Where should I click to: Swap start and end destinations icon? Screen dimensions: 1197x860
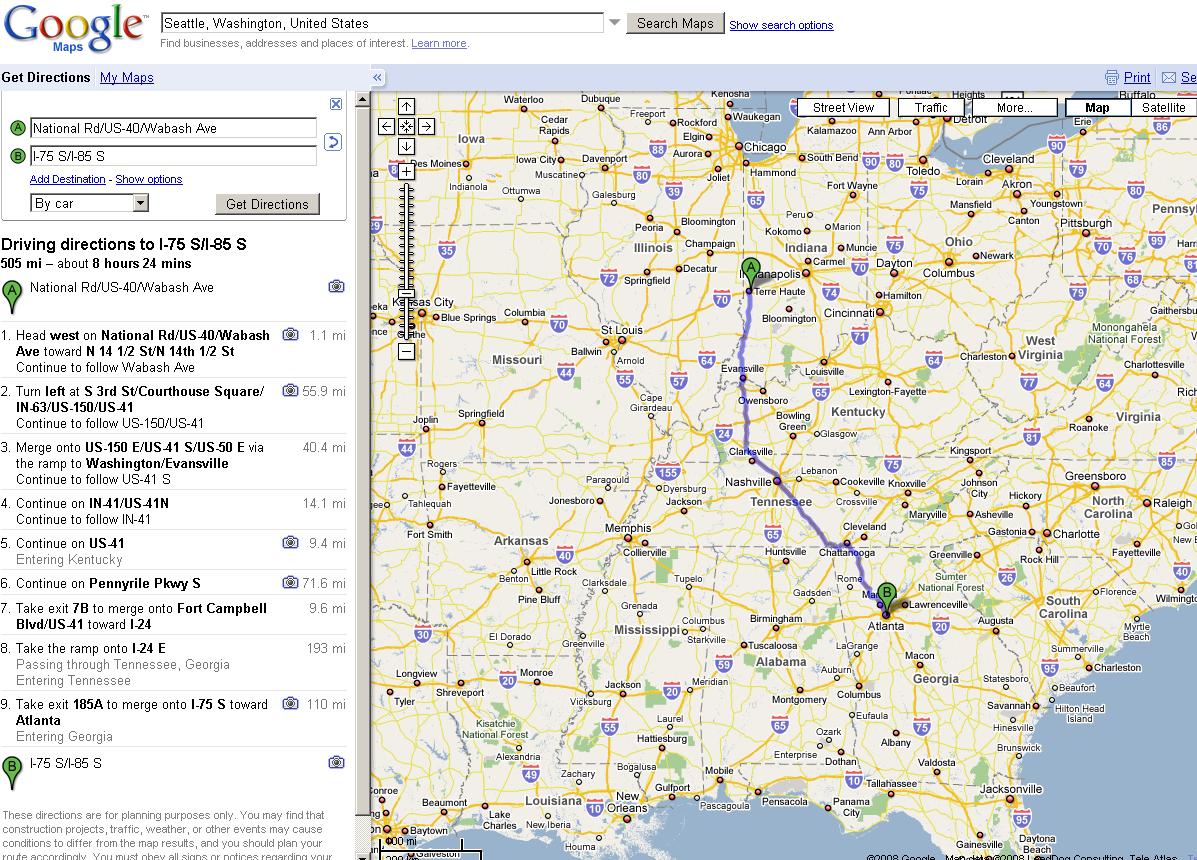click(333, 142)
